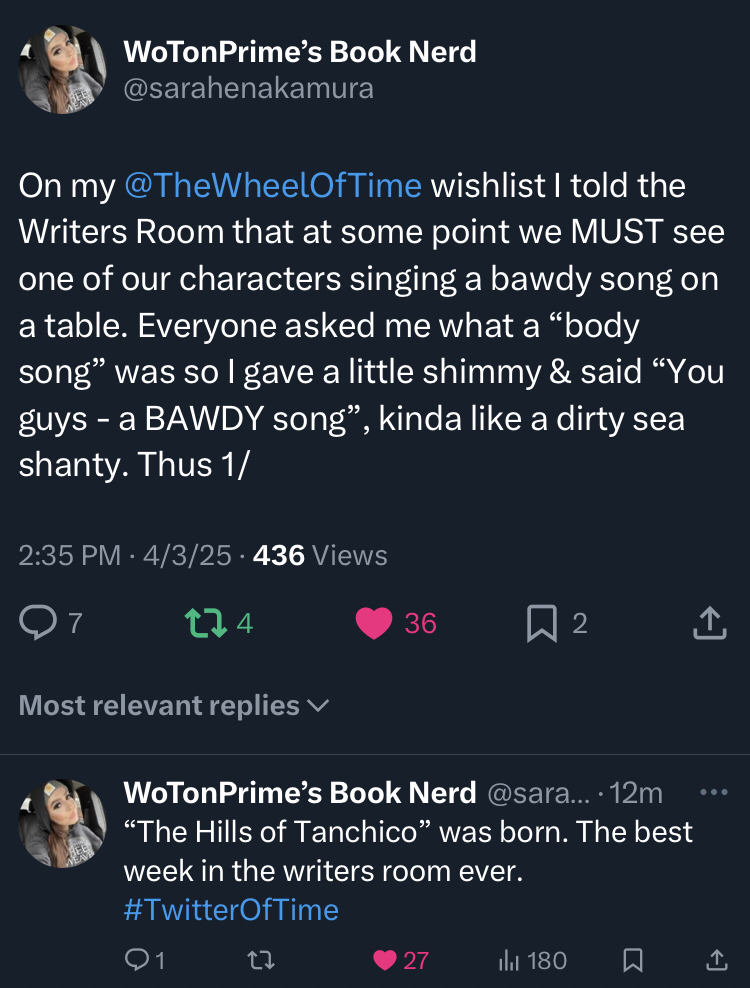The width and height of the screenshot is (750, 988).
Task: Open the @TheWheelOfTime mention link
Action: click(272, 186)
